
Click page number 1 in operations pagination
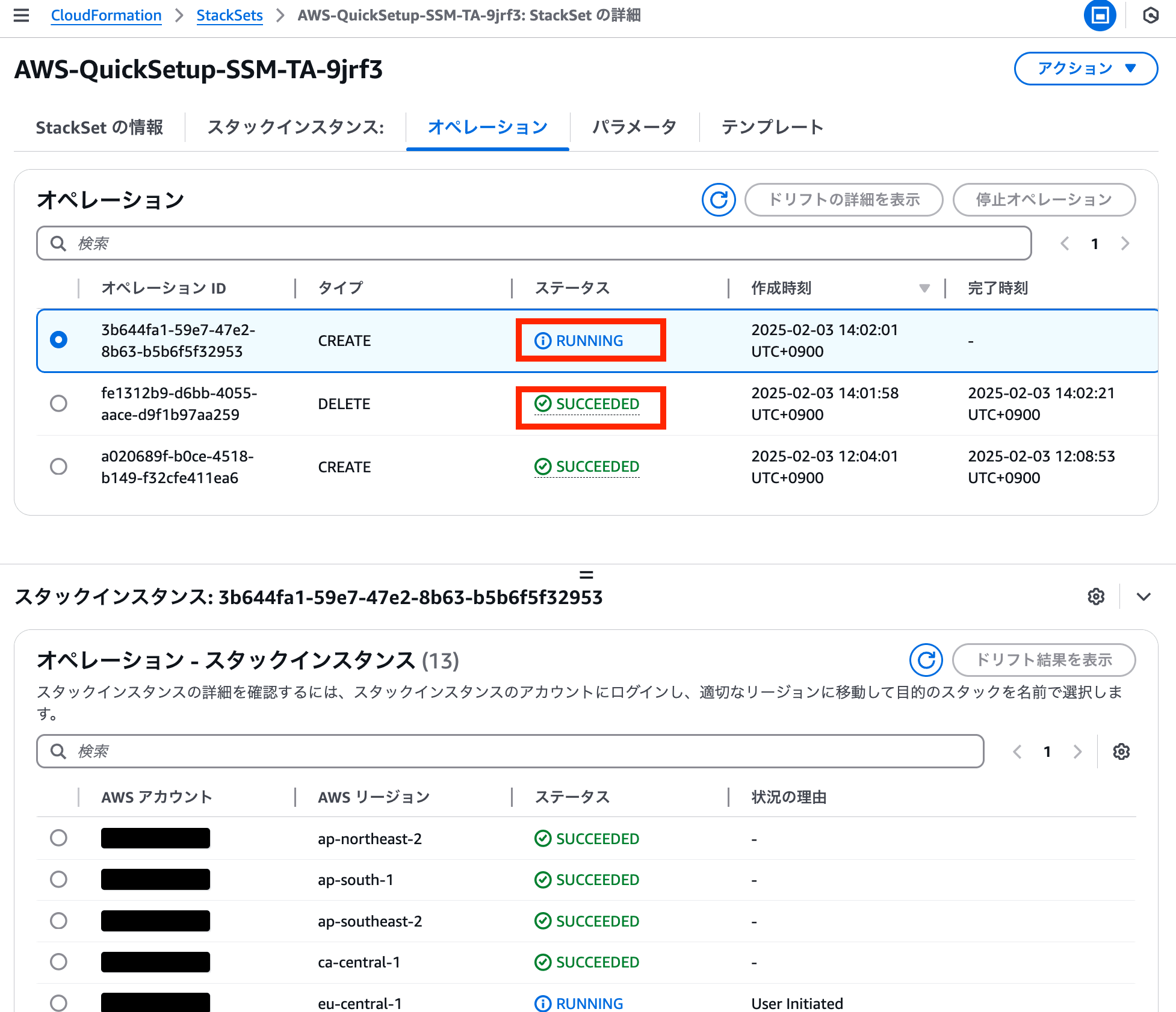tap(1095, 244)
